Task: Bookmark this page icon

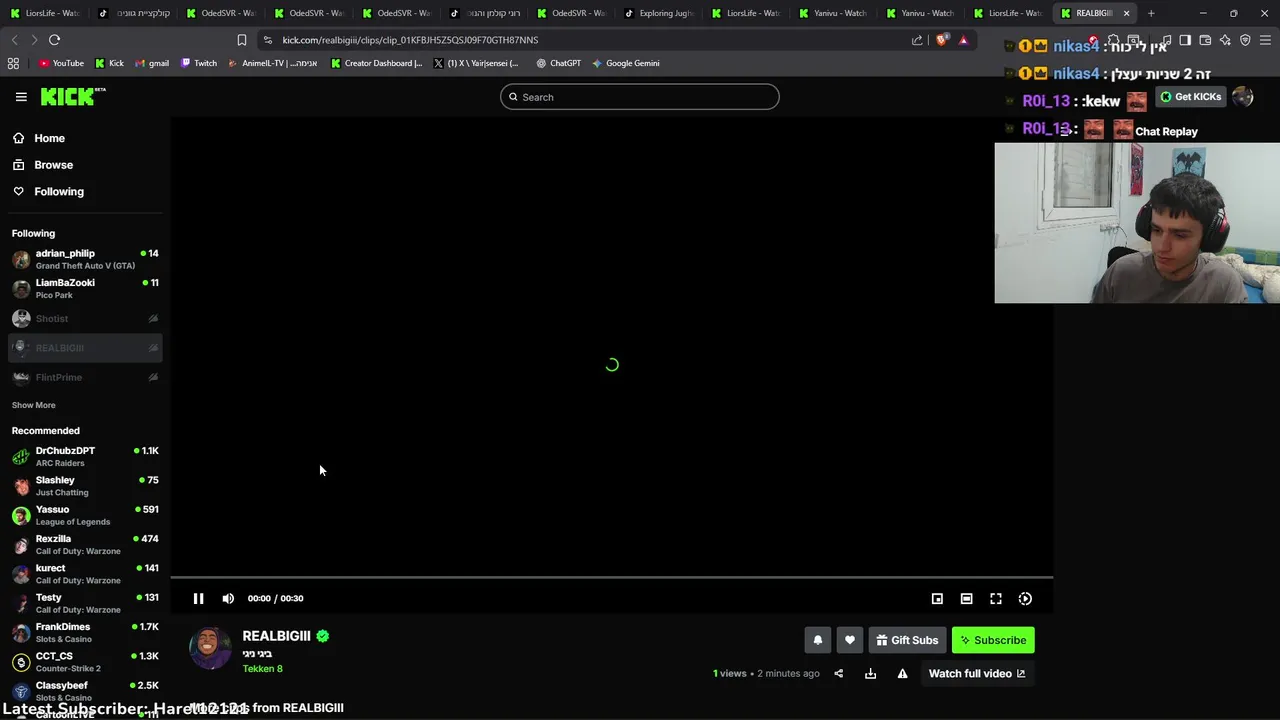Action: tap(241, 40)
